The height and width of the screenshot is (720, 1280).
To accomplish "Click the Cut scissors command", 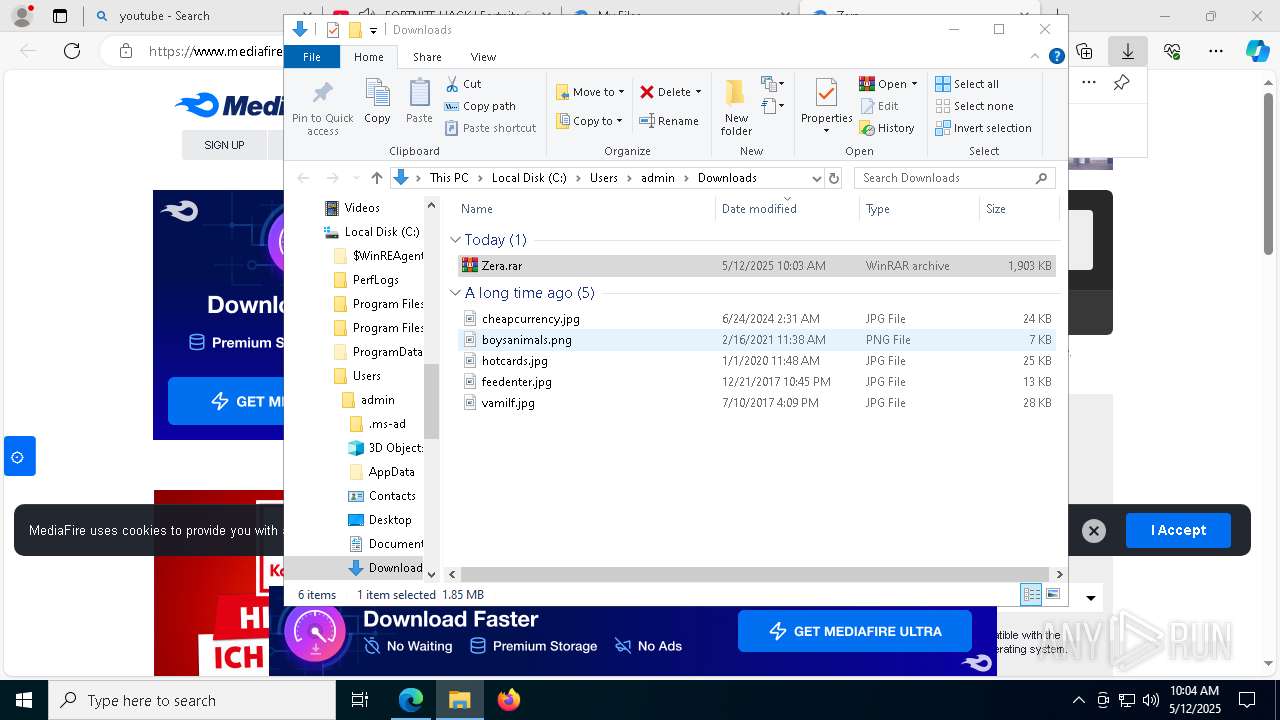I will (463, 84).
